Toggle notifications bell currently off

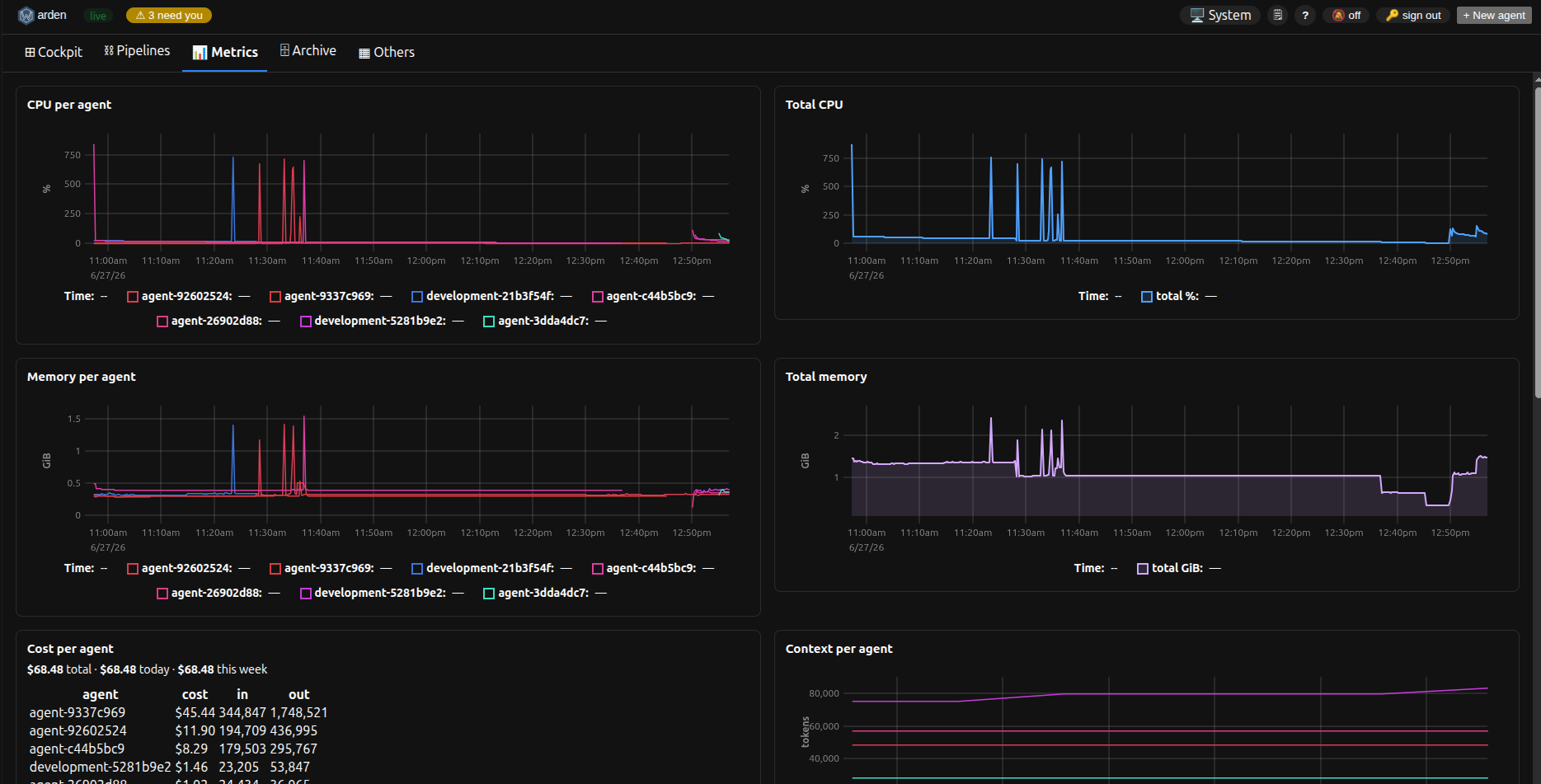pos(1346,15)
